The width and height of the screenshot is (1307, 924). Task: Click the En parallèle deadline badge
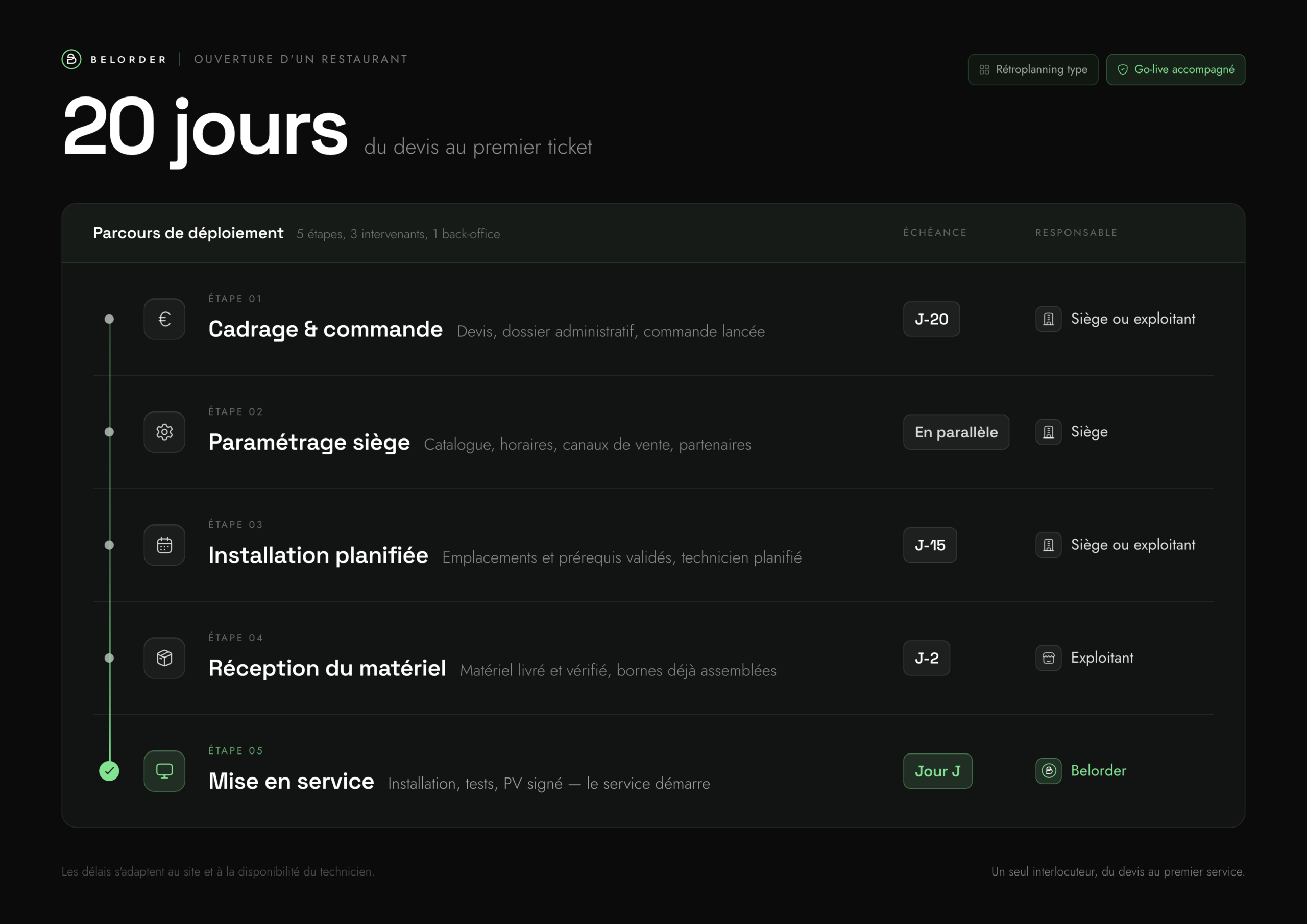click(956, 432)
